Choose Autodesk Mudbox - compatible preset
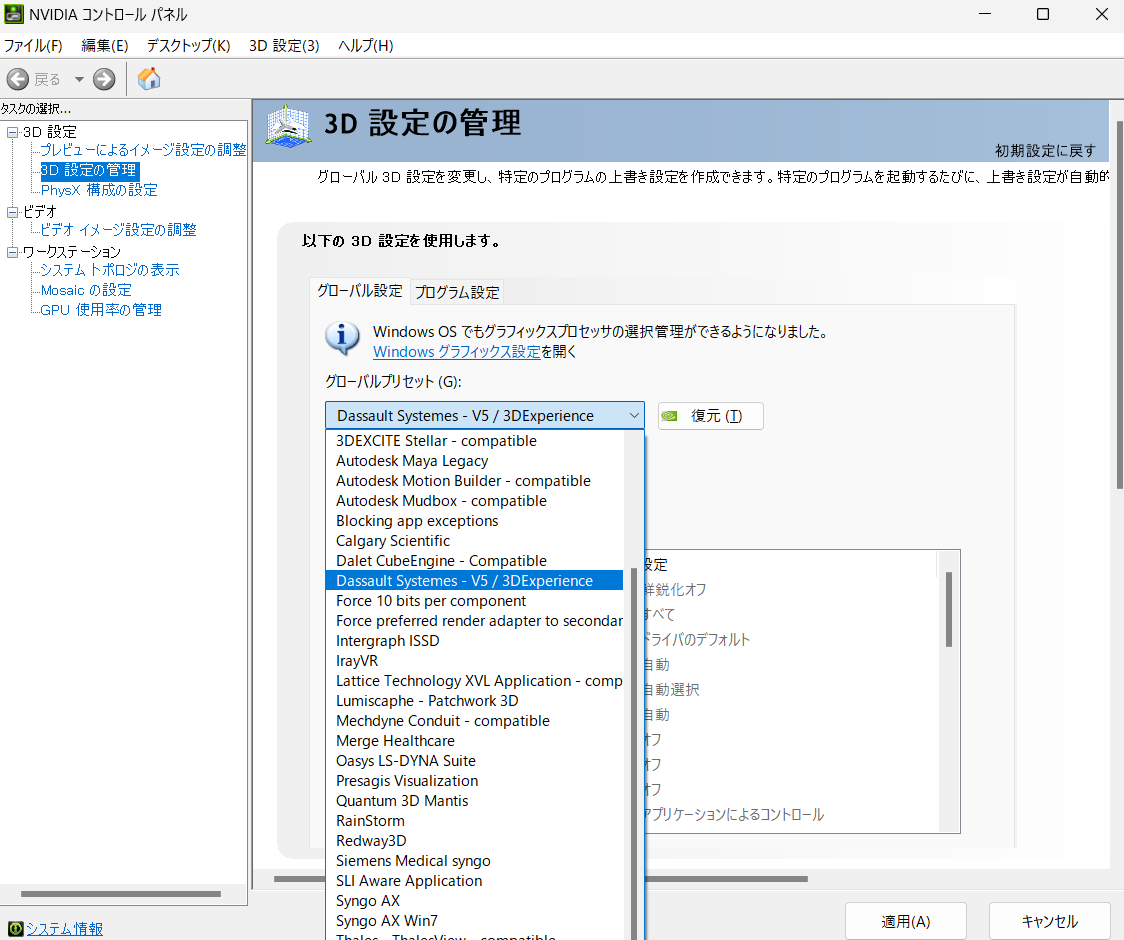This screenshot has width=1124, height=940. (x=475, y=501)
